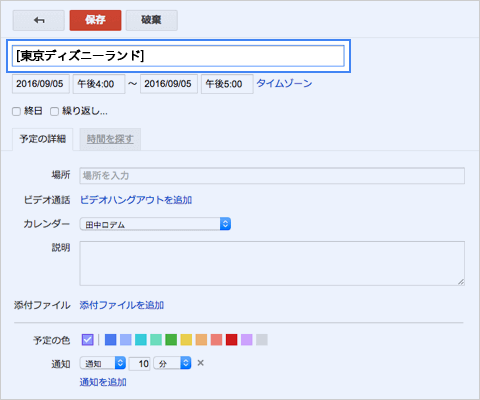This screenshot has height=400, width=480.
Task: Click the event title field 東京ディズニーランド
Action: pos(178,56)
